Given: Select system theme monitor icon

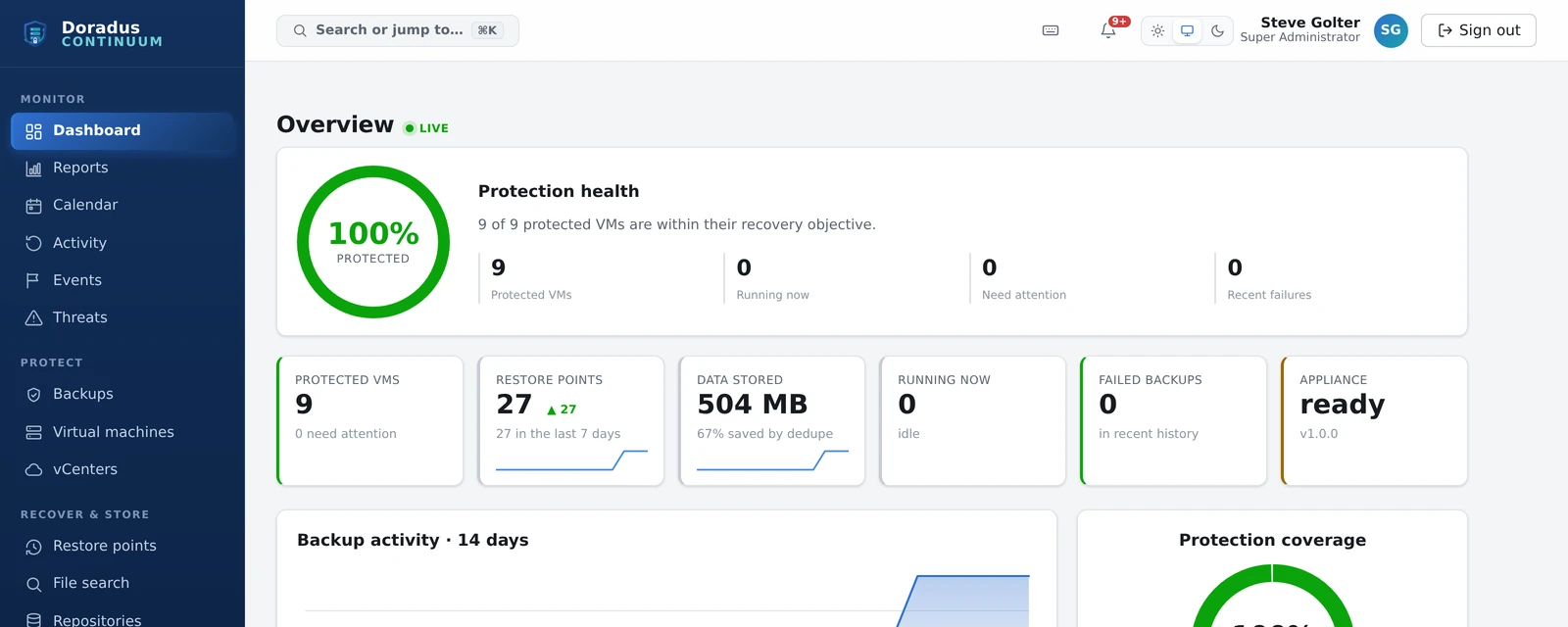Looking at the screenshot, I should (1187, 30).
